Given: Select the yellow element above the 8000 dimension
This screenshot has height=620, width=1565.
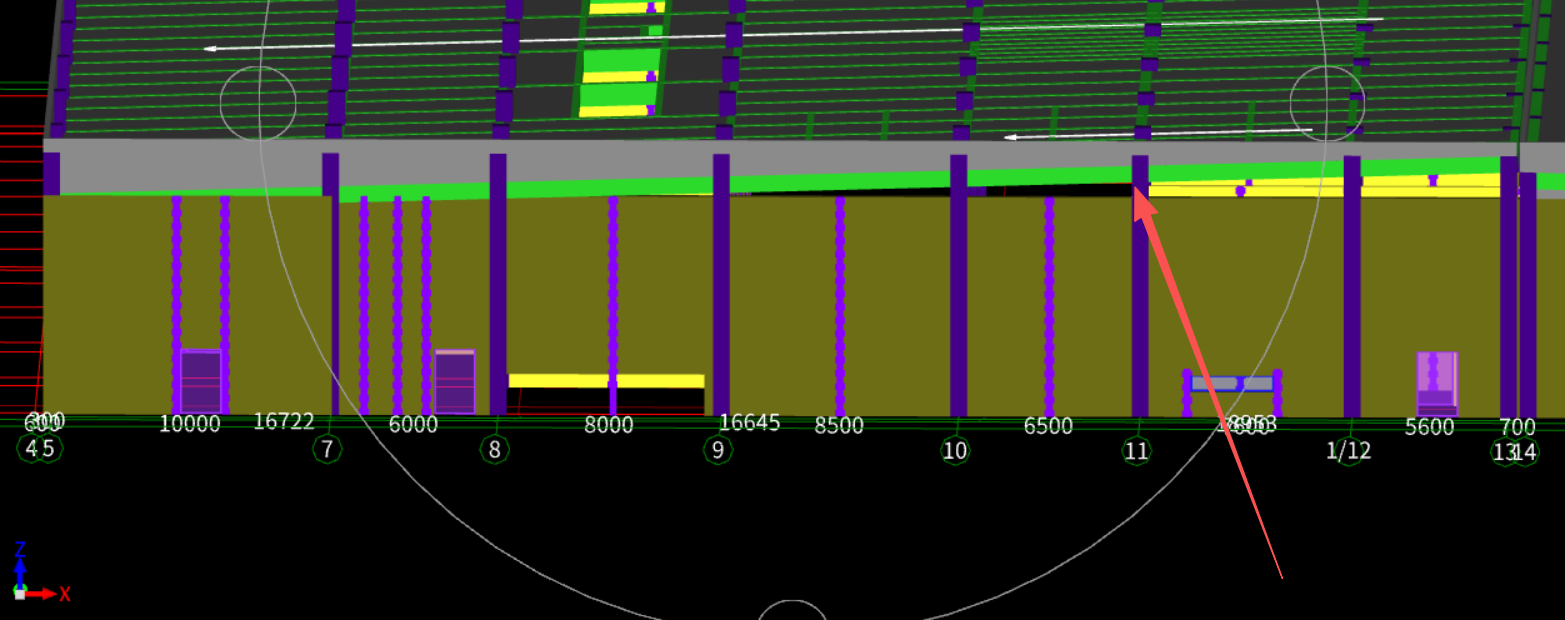Looking at the screenshot, I should 607,381.
